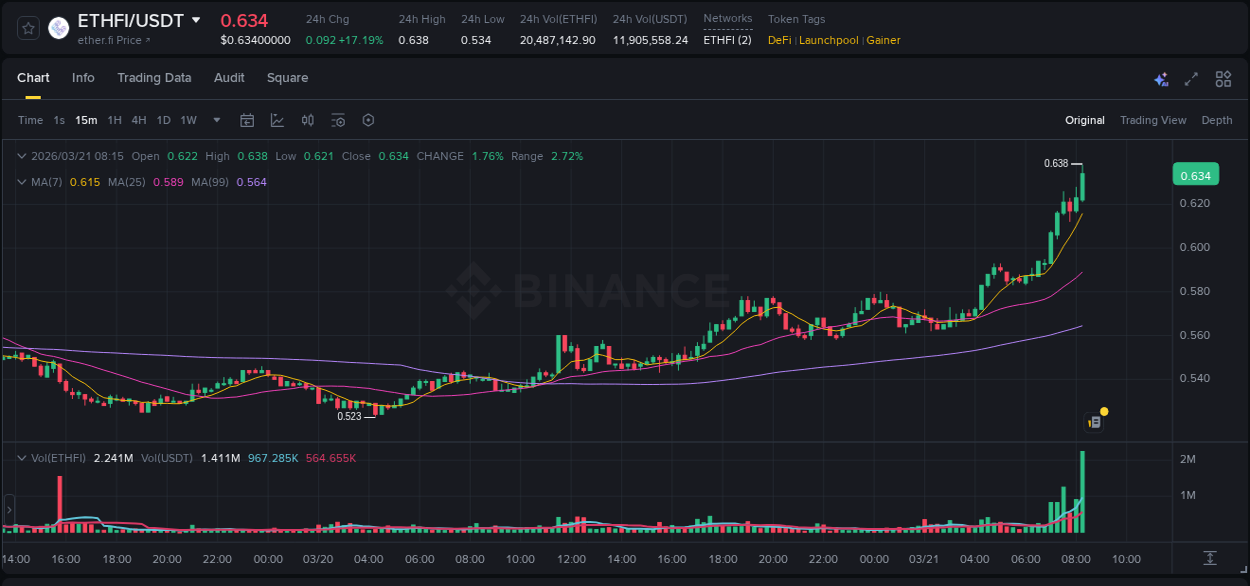Switch to the Trading Data tab

pyautogui.click(x=154, y=78)
